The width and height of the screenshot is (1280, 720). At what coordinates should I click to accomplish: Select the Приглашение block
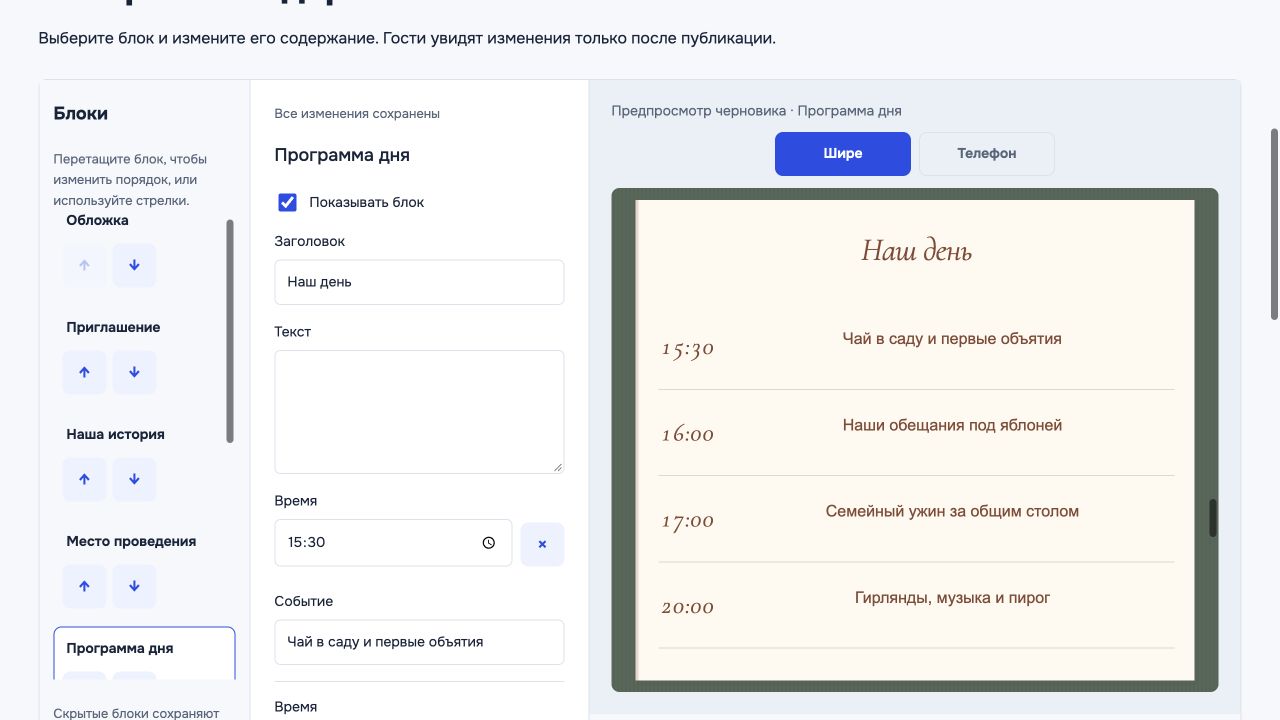click(x=113, y=327)
